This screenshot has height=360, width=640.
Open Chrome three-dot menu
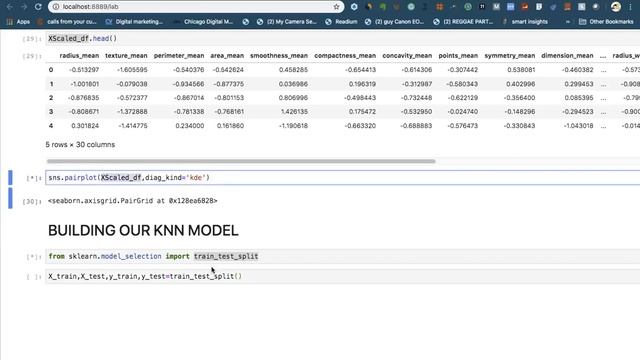pyautogui.click(x=630, y=7)
